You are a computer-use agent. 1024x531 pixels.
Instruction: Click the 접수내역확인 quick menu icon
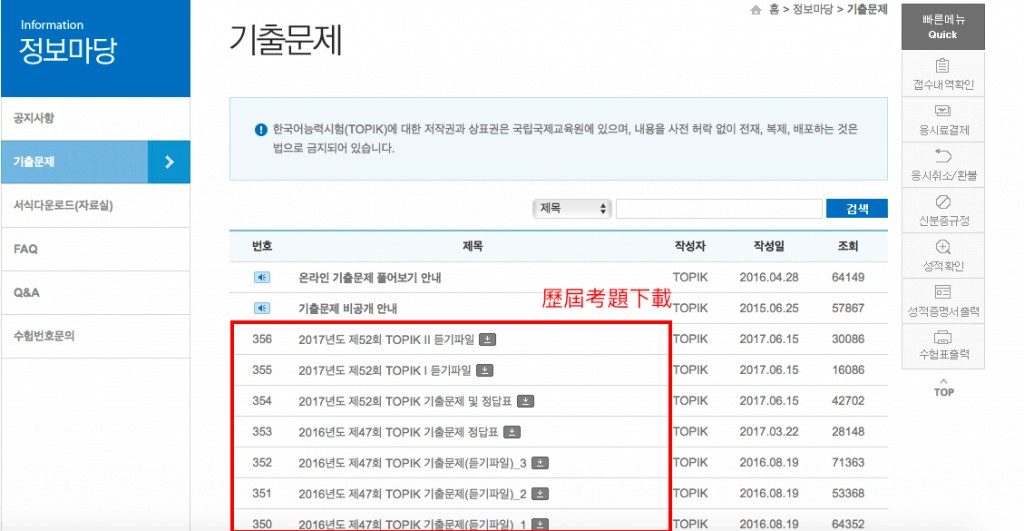pyautogui.click(x=942, y=65)
